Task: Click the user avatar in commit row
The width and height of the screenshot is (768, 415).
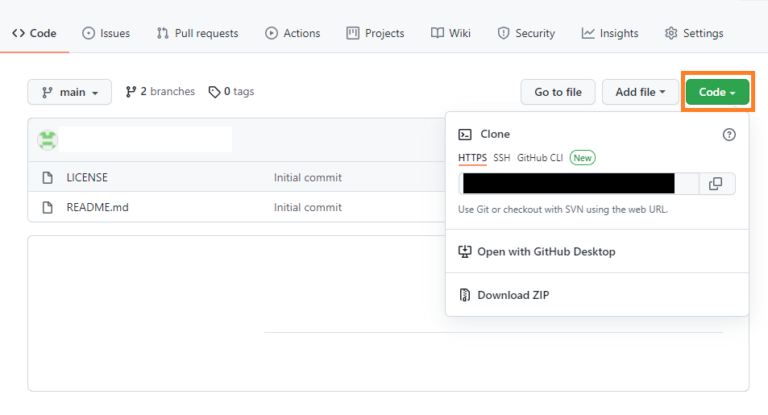Action: [47, 140]
